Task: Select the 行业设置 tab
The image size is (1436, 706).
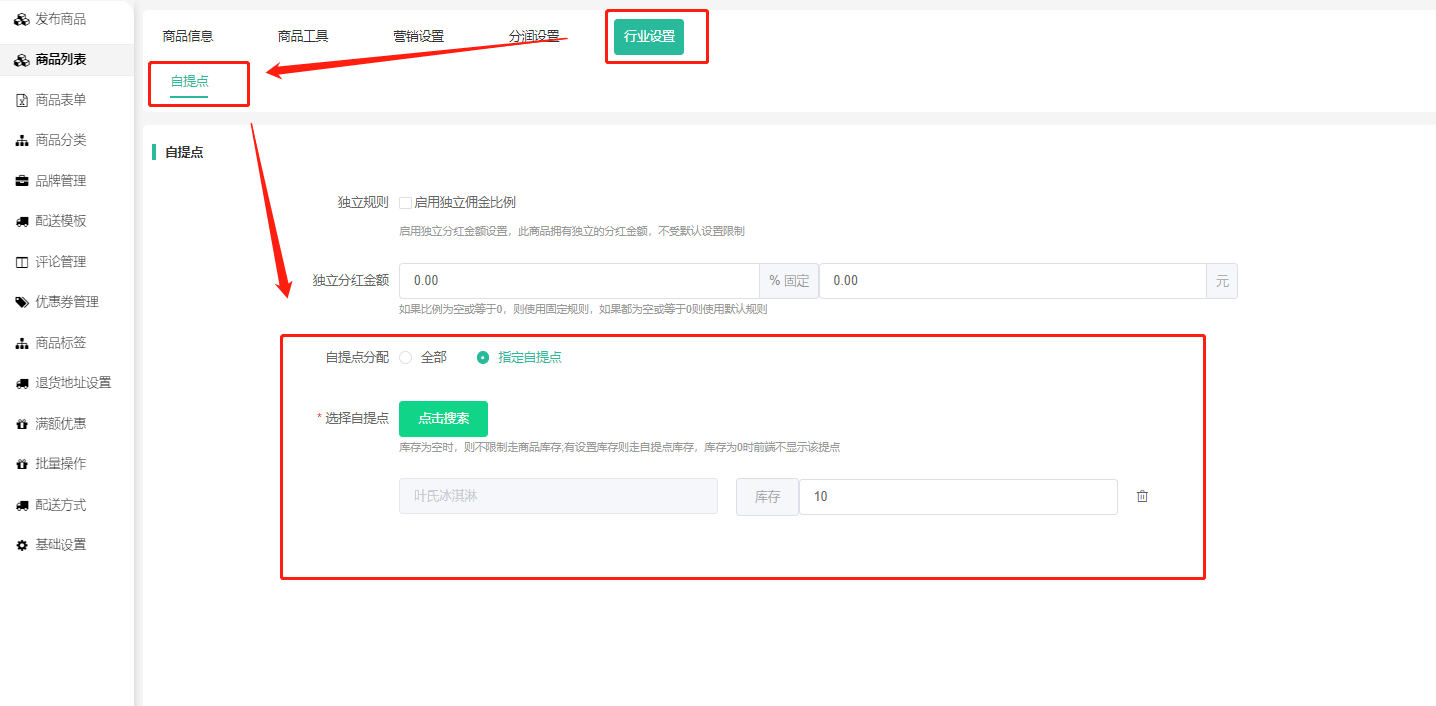Action: pyautogui.click(x=649, y=36)
